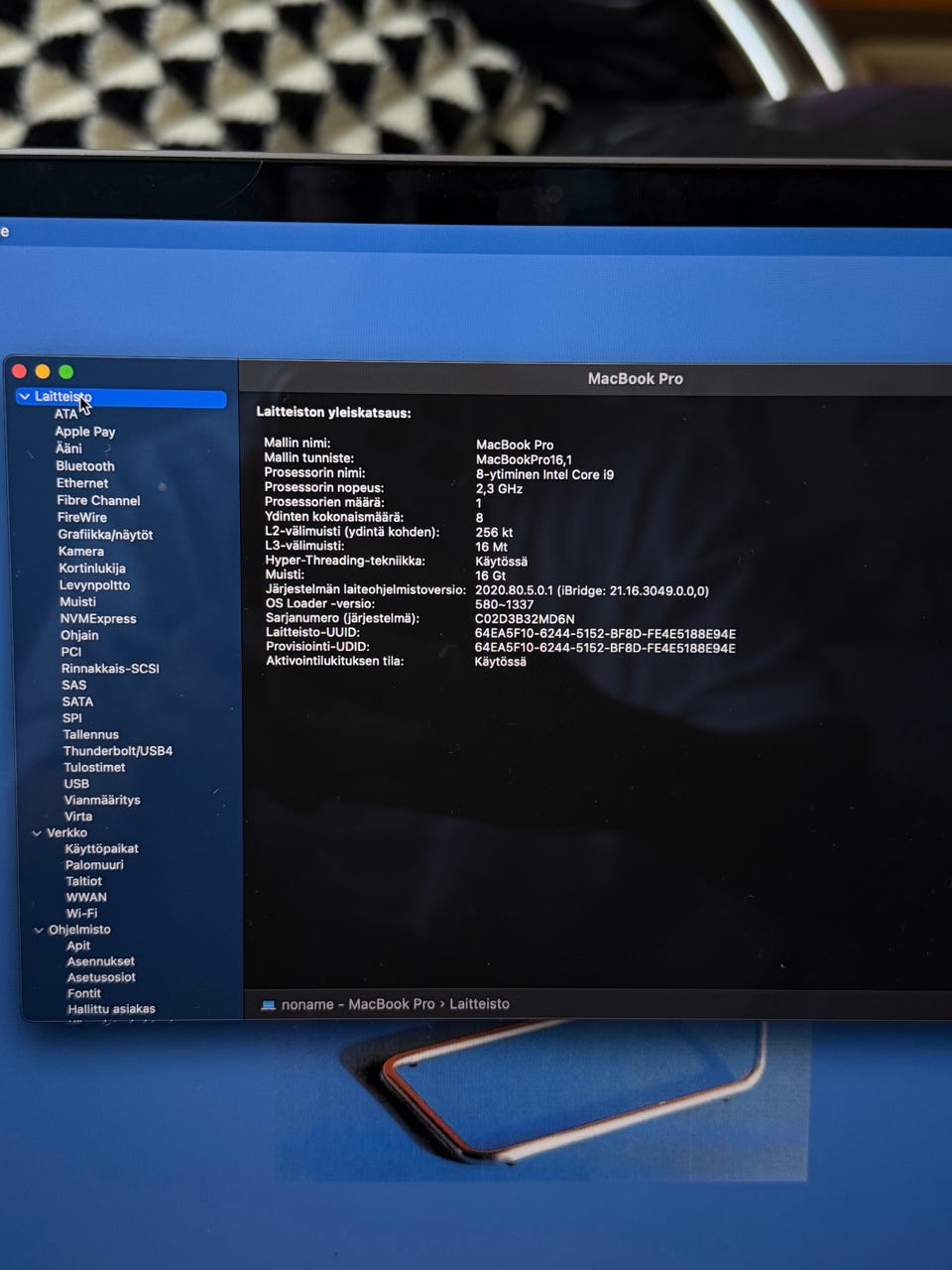
Task: Select WWAN in the sidebar
Action: point(86,898)
